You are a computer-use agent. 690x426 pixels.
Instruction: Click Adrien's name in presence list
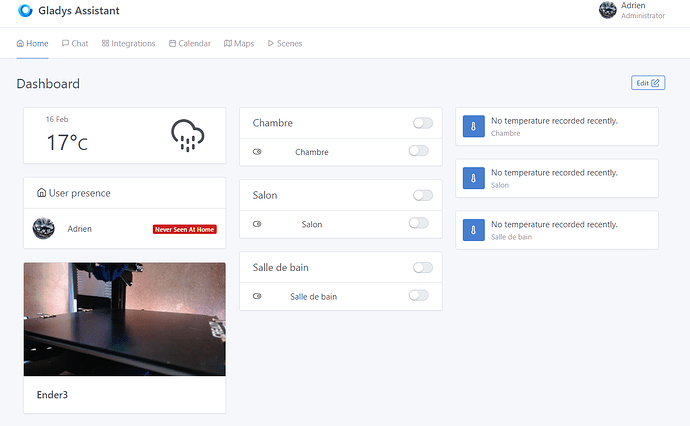[80, 229]
